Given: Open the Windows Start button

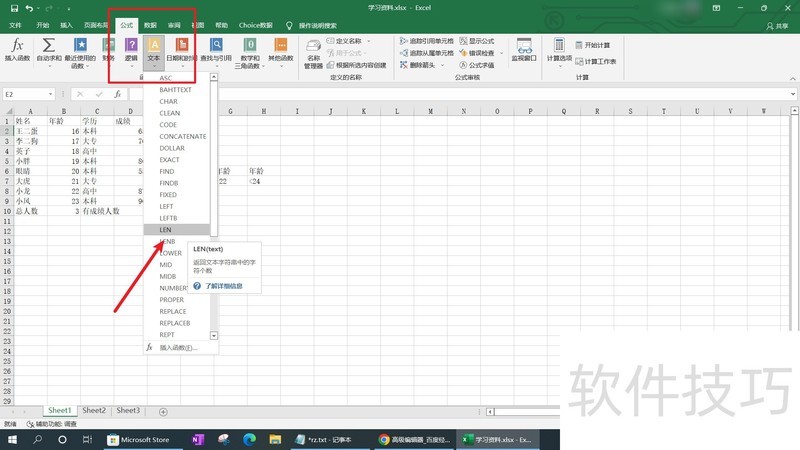Looking at the screenshot, I should [12, 439].
